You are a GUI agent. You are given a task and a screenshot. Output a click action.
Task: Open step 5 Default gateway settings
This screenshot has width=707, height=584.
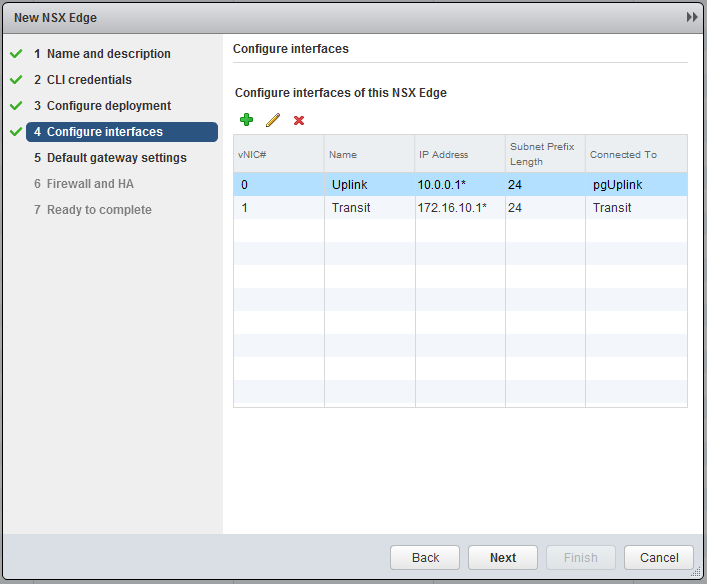pos(116,158)
